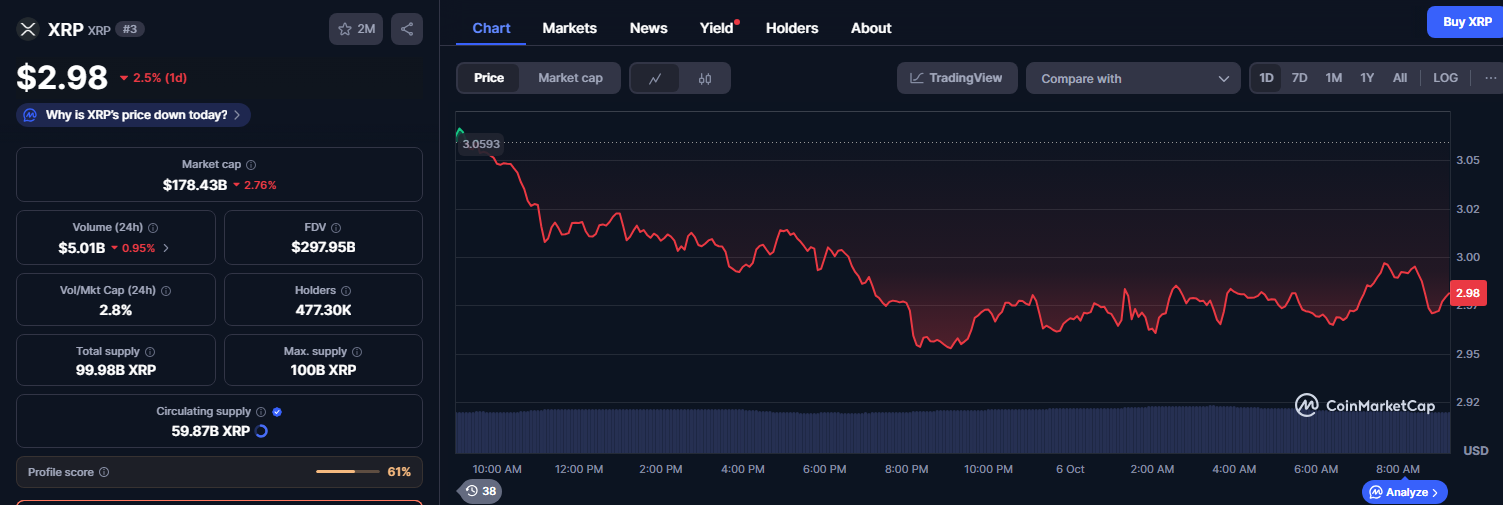Toggle chart to Price view

point(489,78)
